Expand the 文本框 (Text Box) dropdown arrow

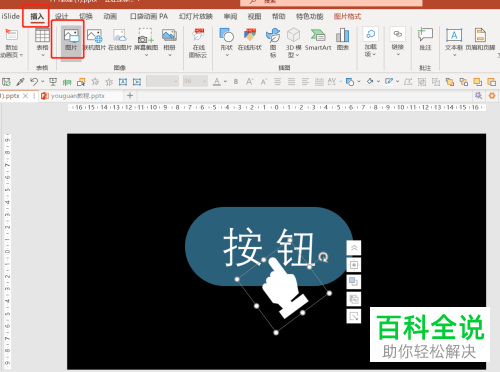coord(454,55)
